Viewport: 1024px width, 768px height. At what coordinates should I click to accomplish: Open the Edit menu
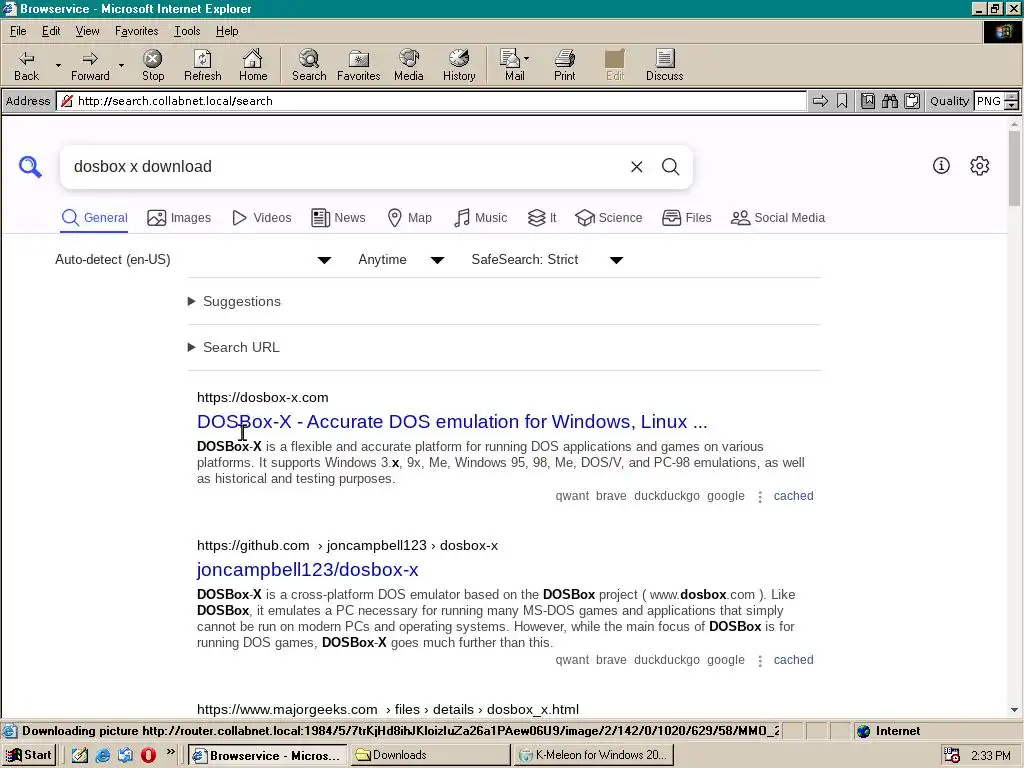click(x=51, y=31)
